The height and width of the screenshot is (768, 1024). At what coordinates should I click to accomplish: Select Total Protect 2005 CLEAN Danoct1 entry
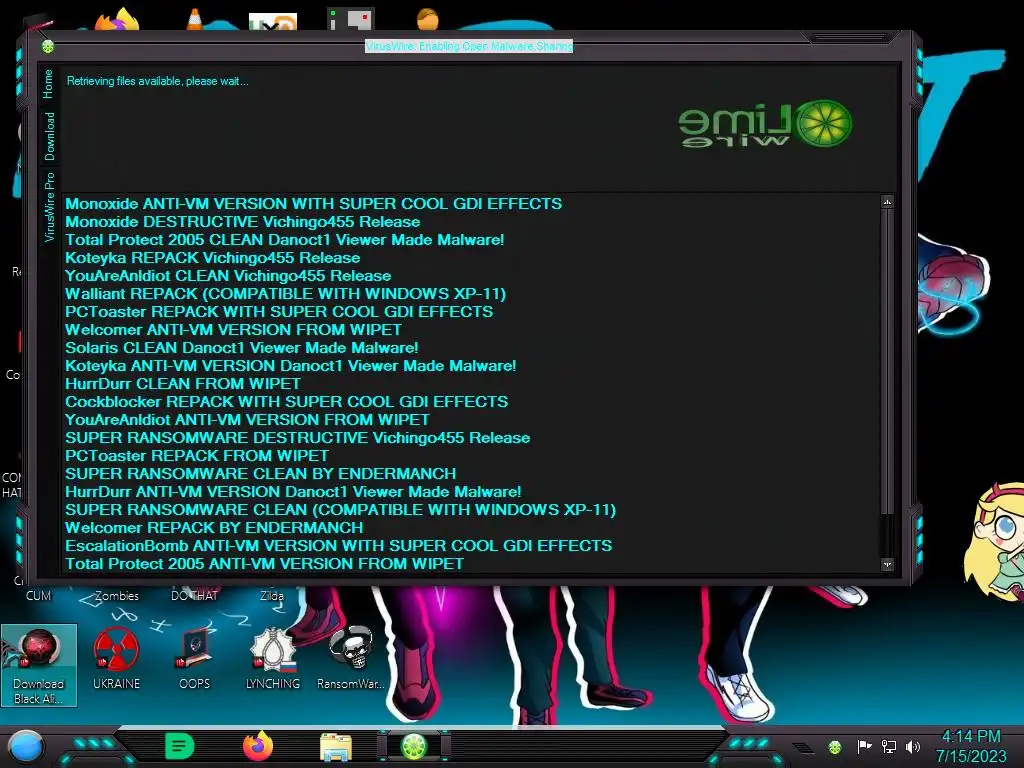[285, 240]
